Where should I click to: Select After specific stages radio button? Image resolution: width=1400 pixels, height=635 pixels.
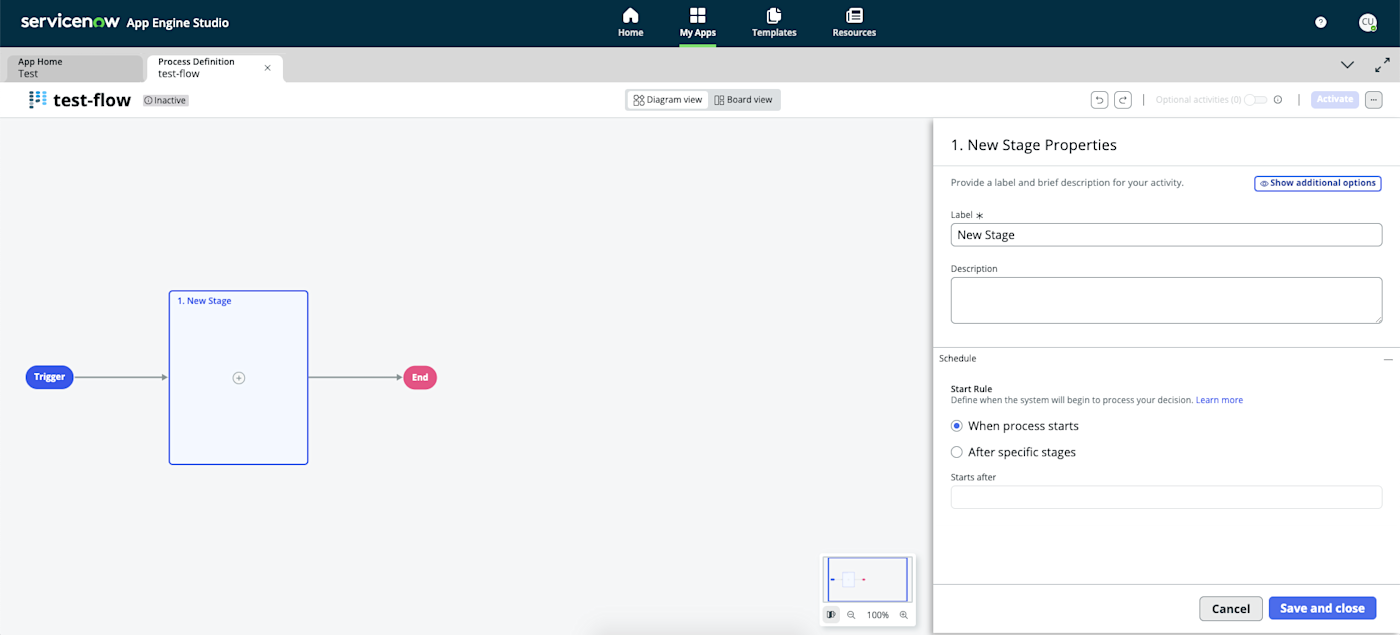pos(957,452)
